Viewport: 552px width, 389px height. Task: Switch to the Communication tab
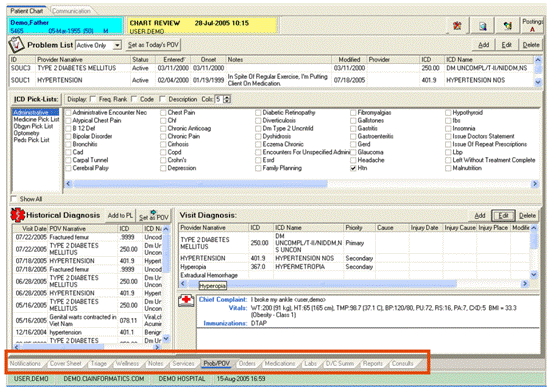(71, 11)
